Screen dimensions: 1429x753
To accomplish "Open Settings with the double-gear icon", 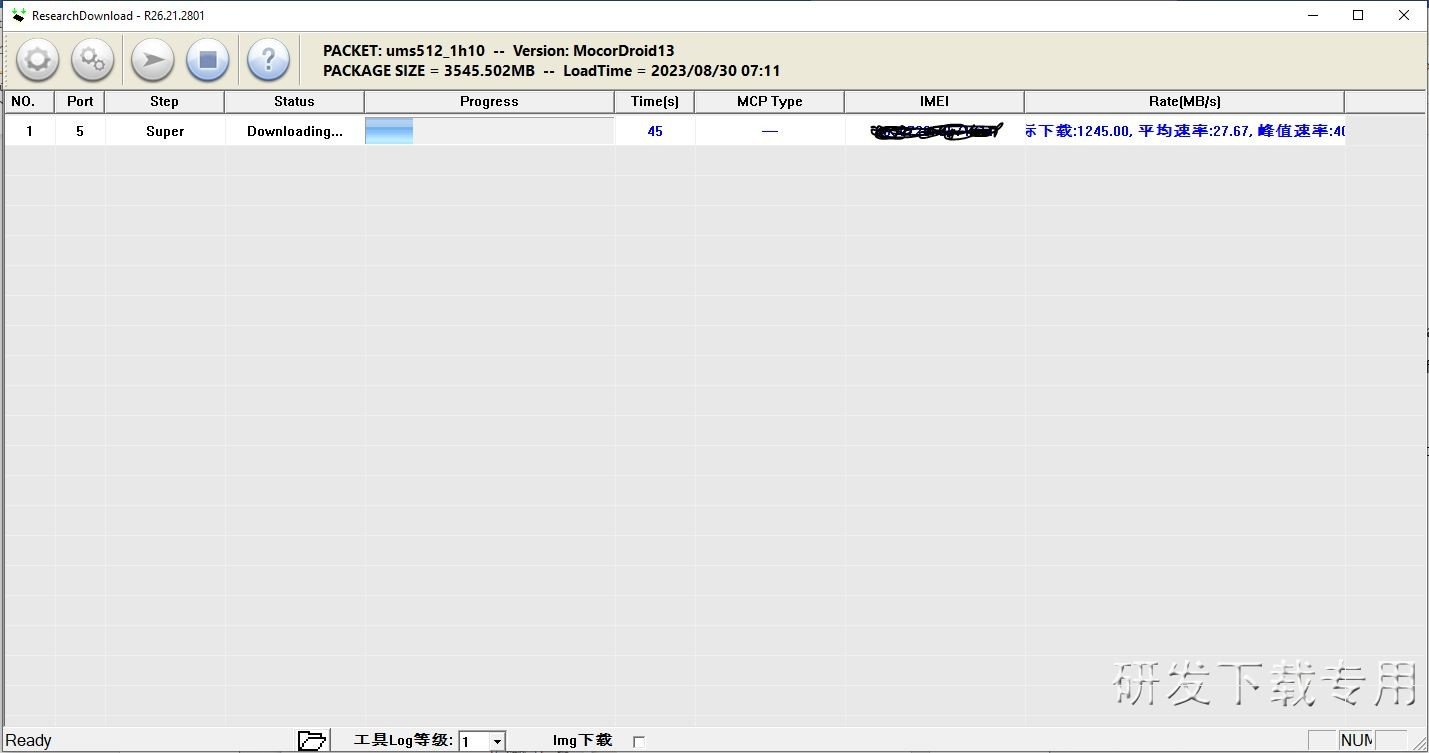I will point(92,61).
